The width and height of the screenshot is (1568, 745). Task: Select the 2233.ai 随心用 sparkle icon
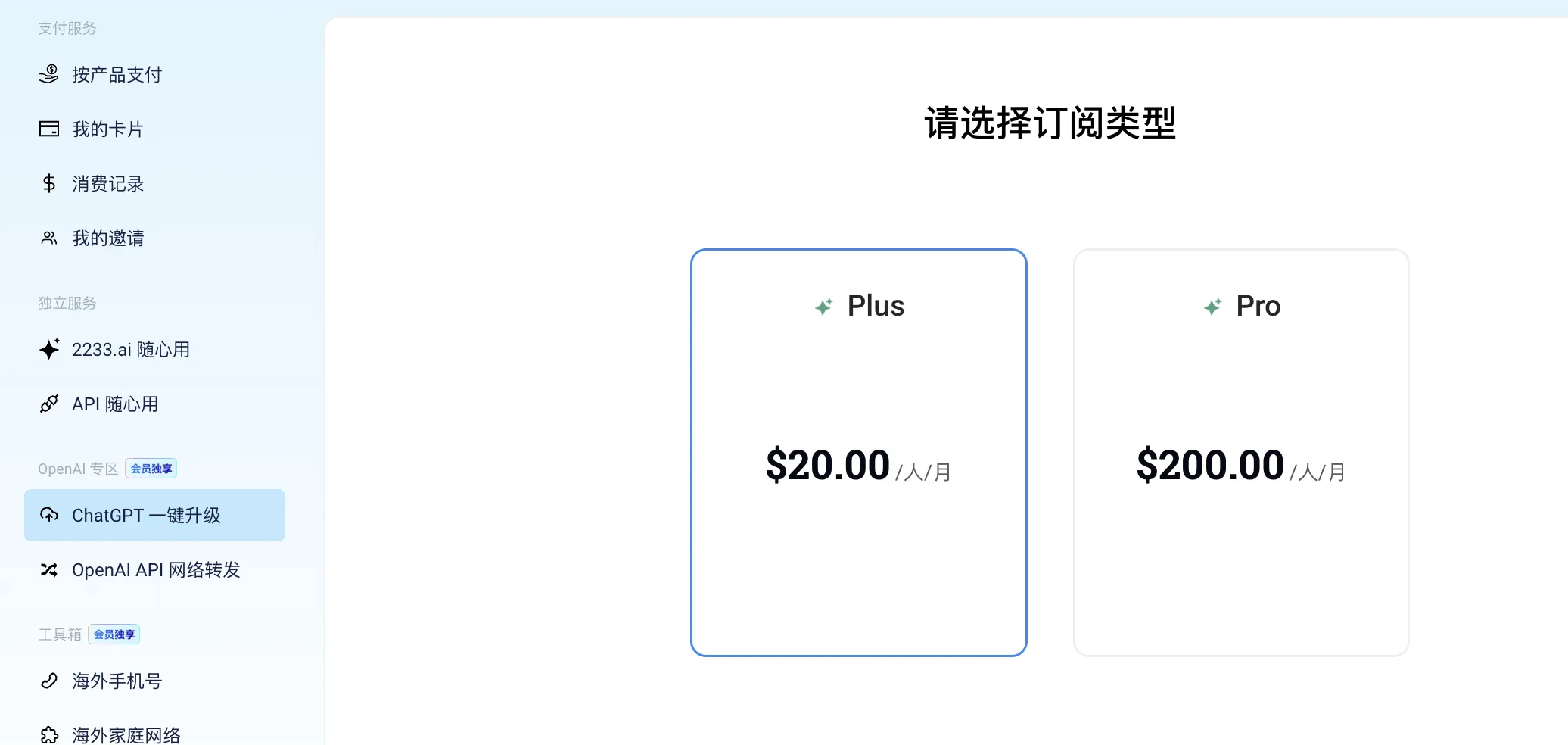48,350
